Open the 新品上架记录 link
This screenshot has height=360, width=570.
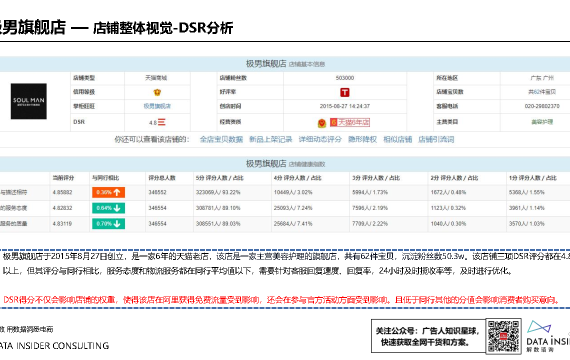point(270,139)
